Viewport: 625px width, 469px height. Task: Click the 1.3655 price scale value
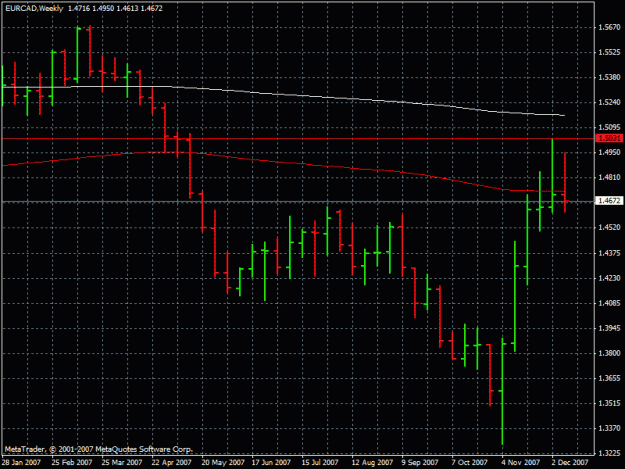coord(609,378)
